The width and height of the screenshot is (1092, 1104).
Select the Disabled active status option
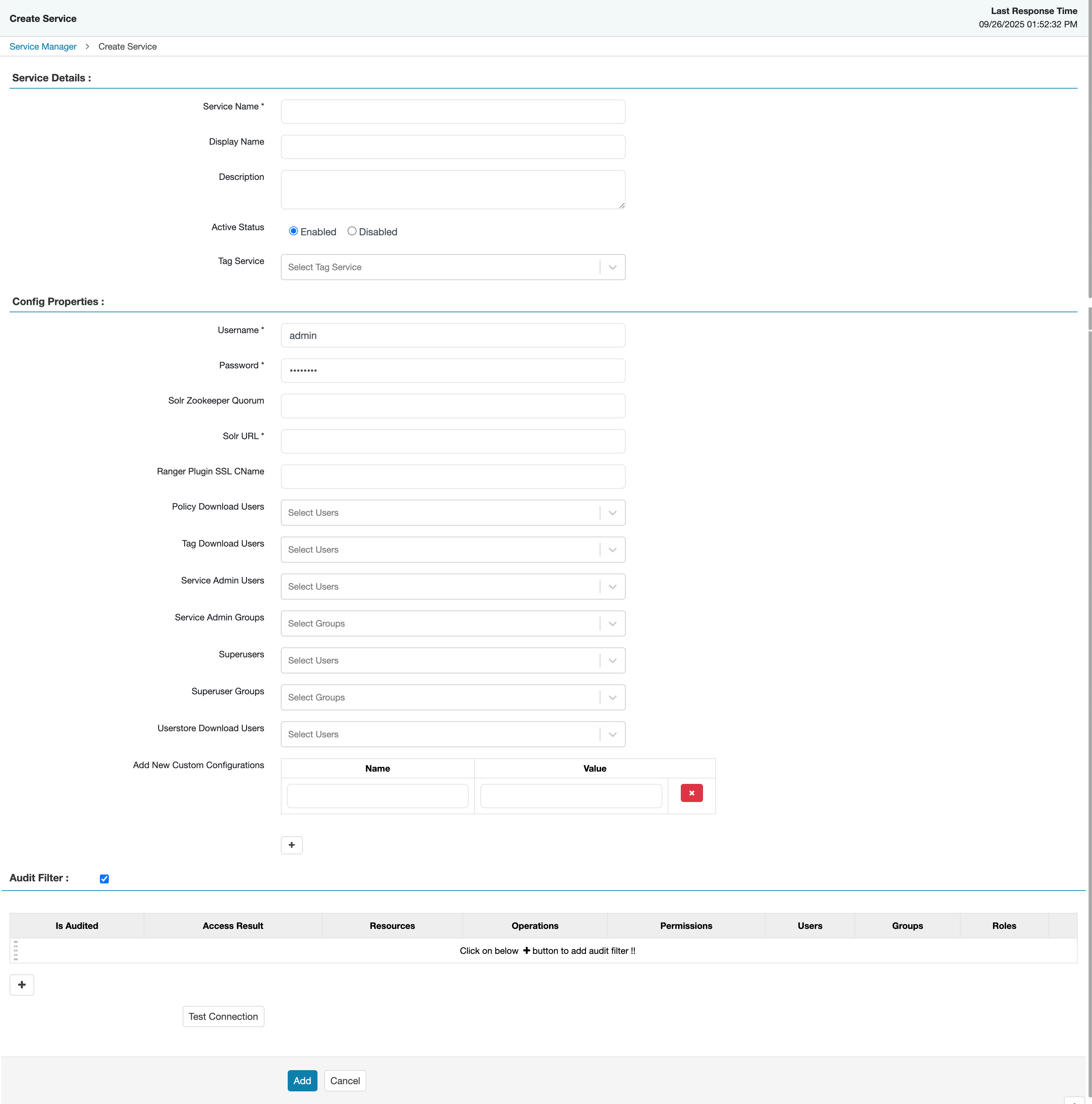(x=352, y=231)
